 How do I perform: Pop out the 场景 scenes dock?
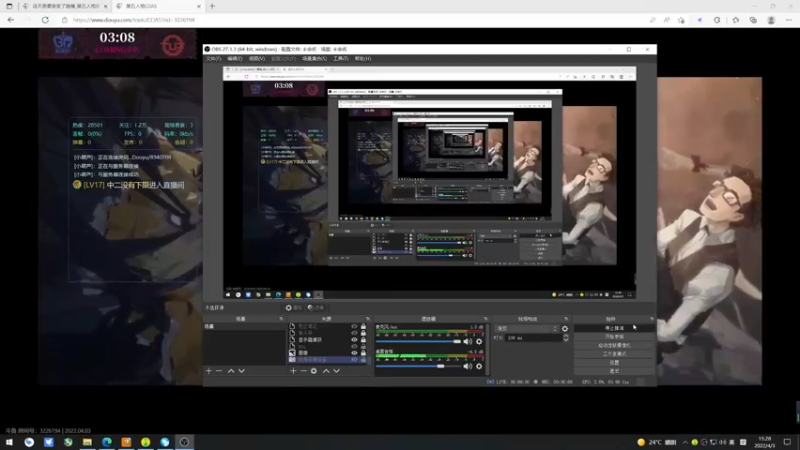281,319
